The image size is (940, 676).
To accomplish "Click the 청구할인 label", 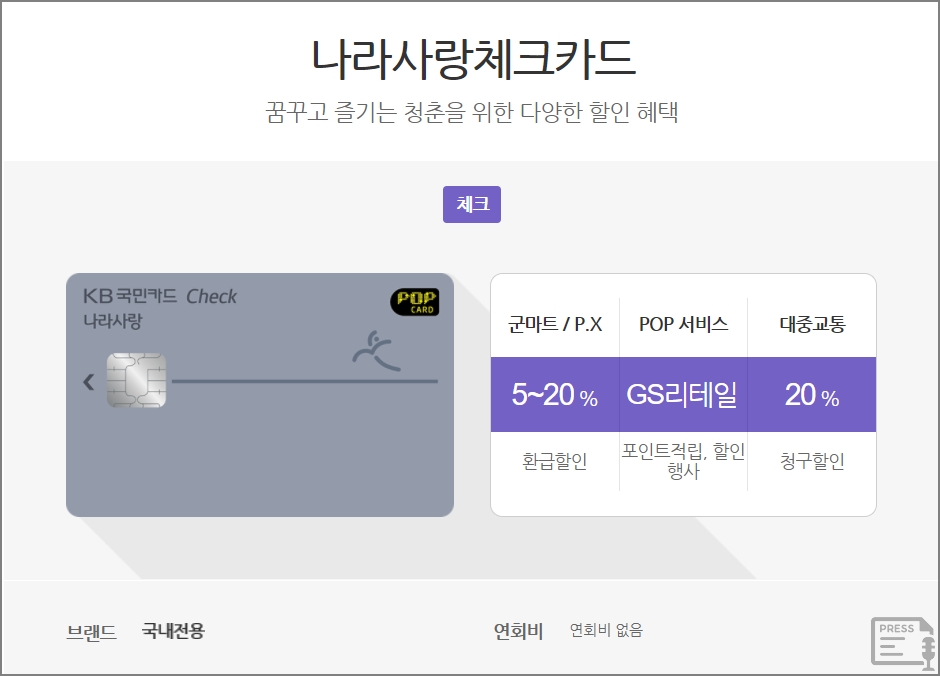I will click(812, 461).
